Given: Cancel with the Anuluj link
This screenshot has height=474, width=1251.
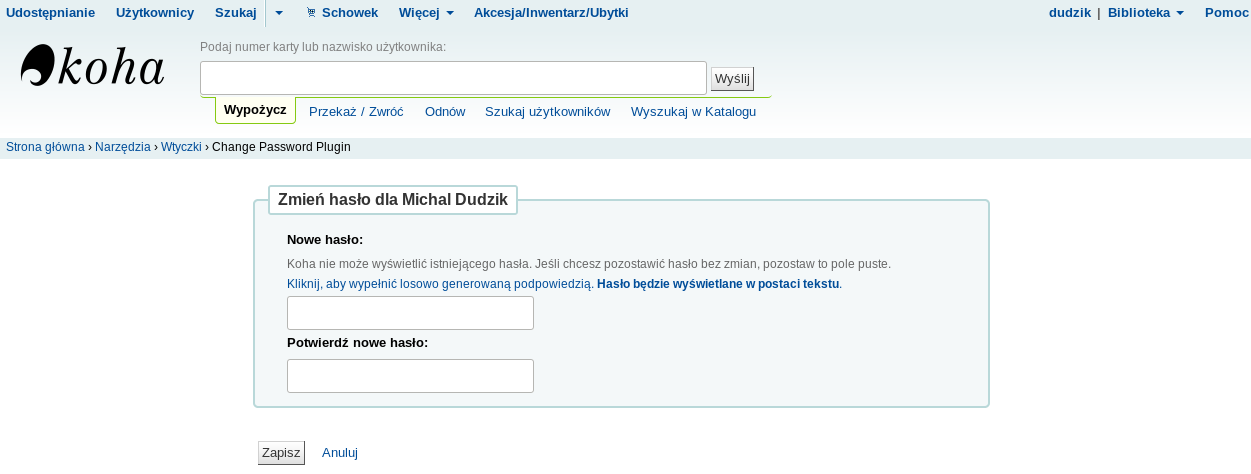Looking at the screenshot, I should click(340, 453).
